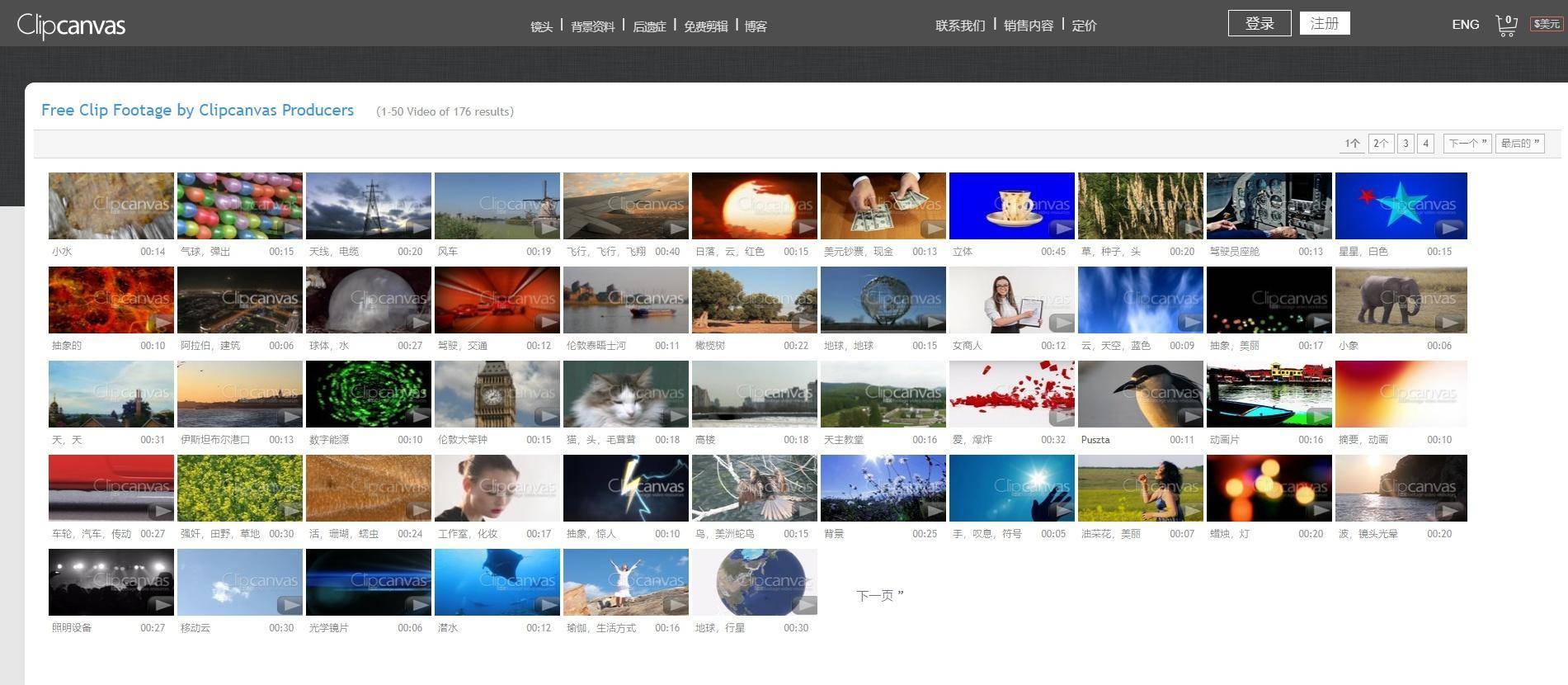Open the USD currency selector
This screenshot has width=1568, height=685.
click(x=1547, y=24)
